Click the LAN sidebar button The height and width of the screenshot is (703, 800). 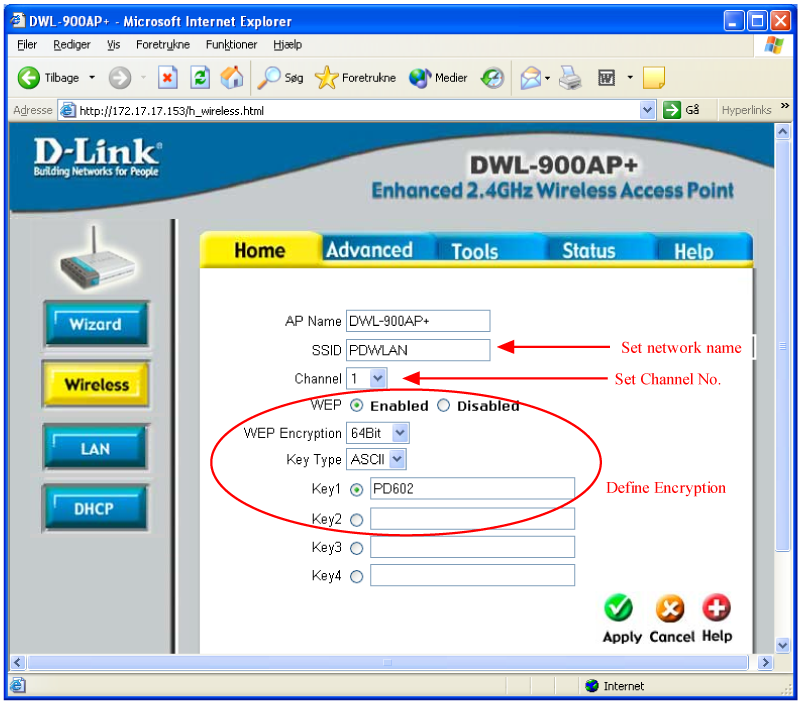coord(96,448)
